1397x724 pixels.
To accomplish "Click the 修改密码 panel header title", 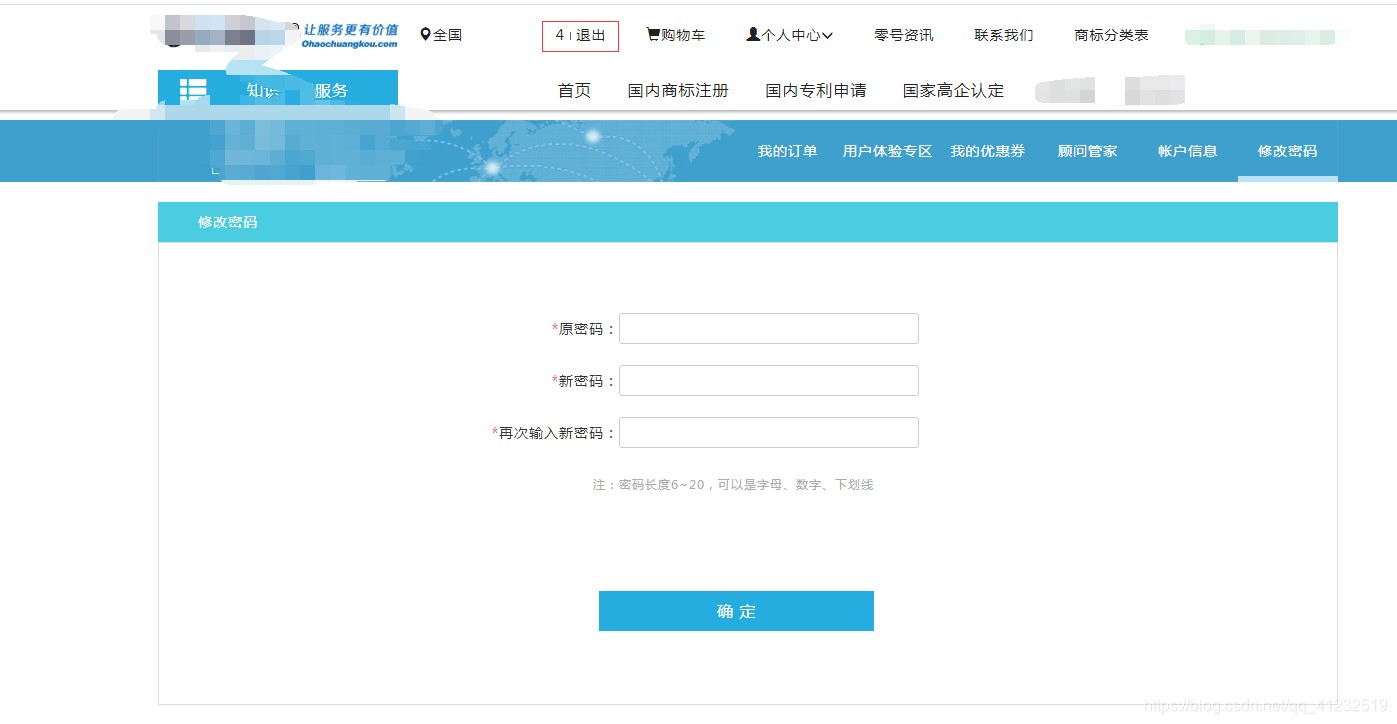I will [x=228, y=222].
